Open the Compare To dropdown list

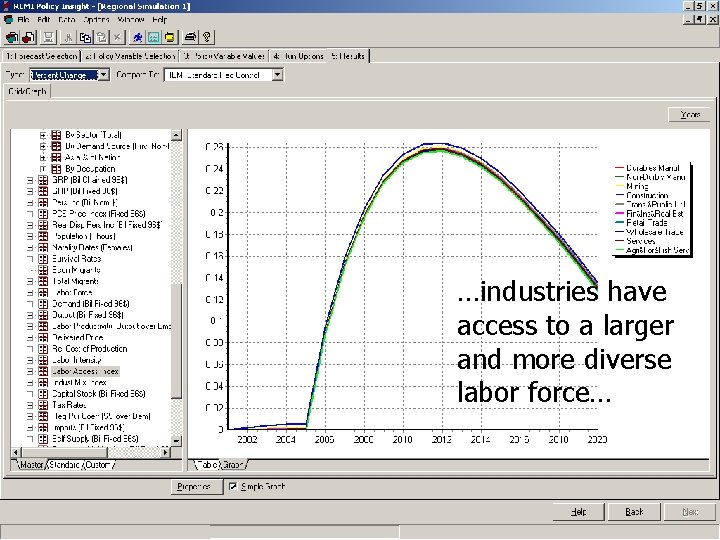coord(277,74)
